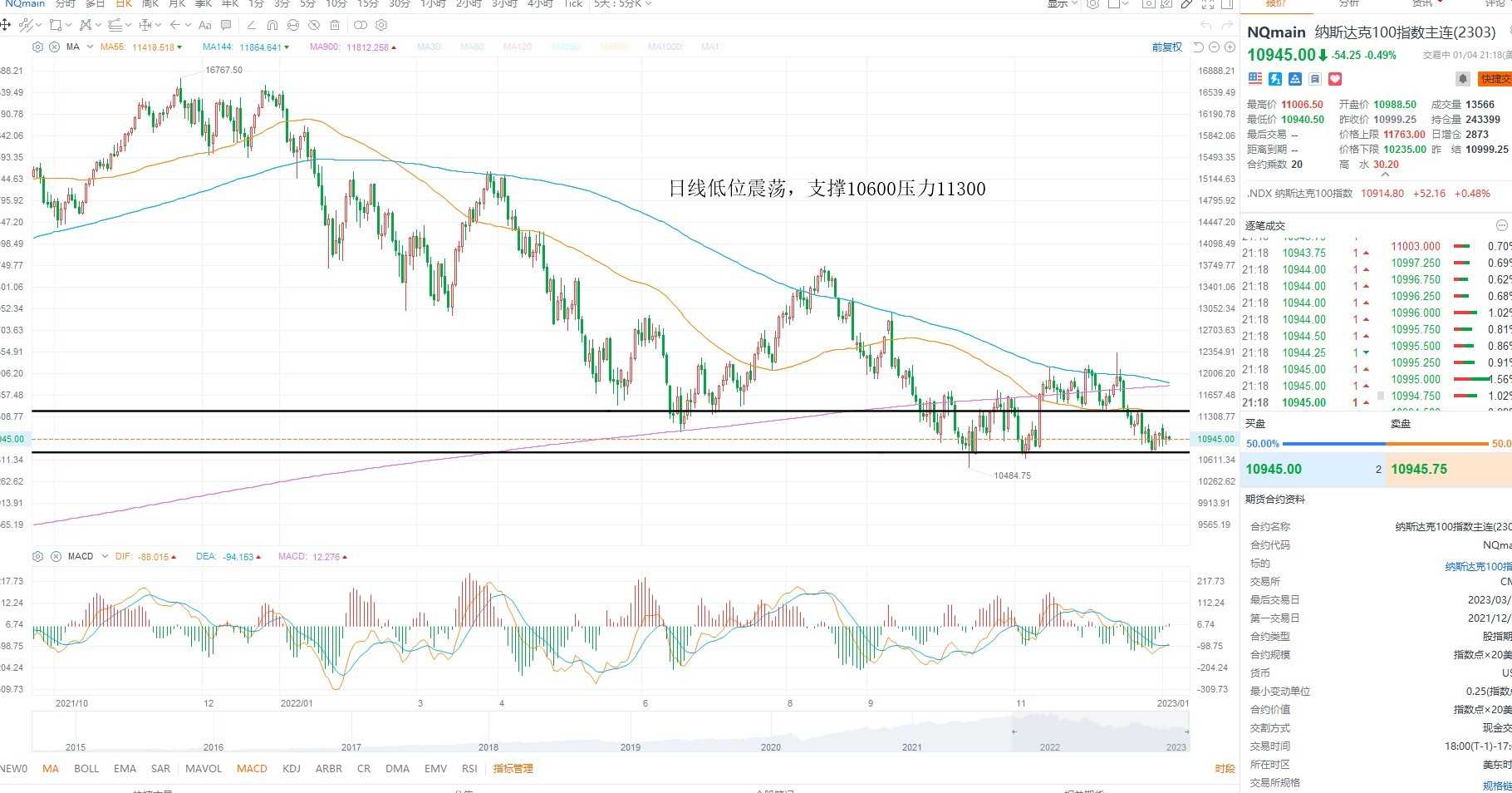Select the text annotation Aa tool
This screenshot has height=793, width=1512.
(205, 25)
